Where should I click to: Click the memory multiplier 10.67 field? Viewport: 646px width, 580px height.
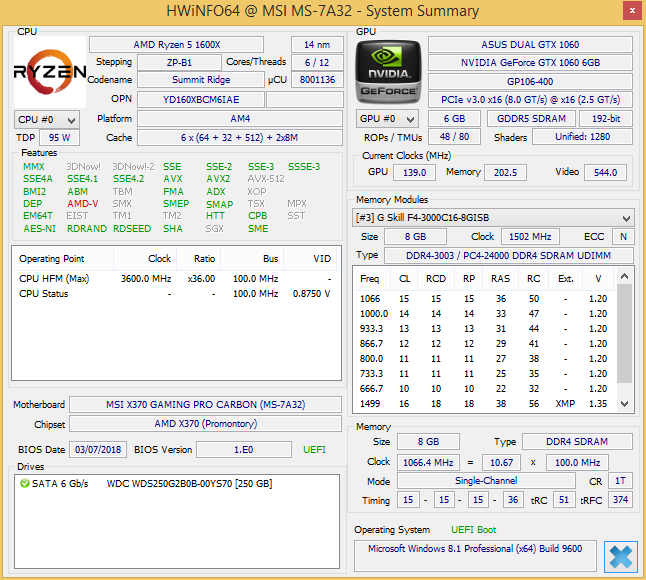tap(501, 463)
